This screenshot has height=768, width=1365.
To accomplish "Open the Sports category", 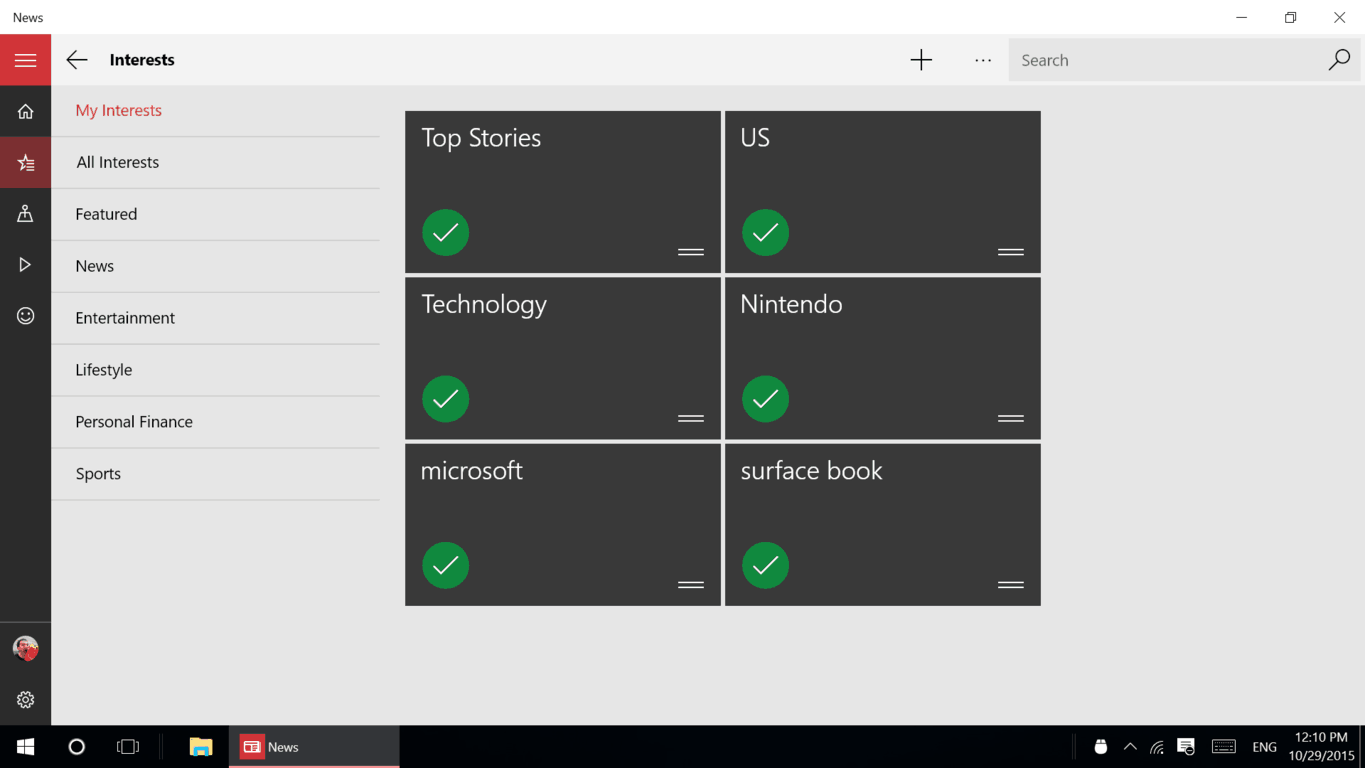I will pyautogui.click(x=216, y=474).
